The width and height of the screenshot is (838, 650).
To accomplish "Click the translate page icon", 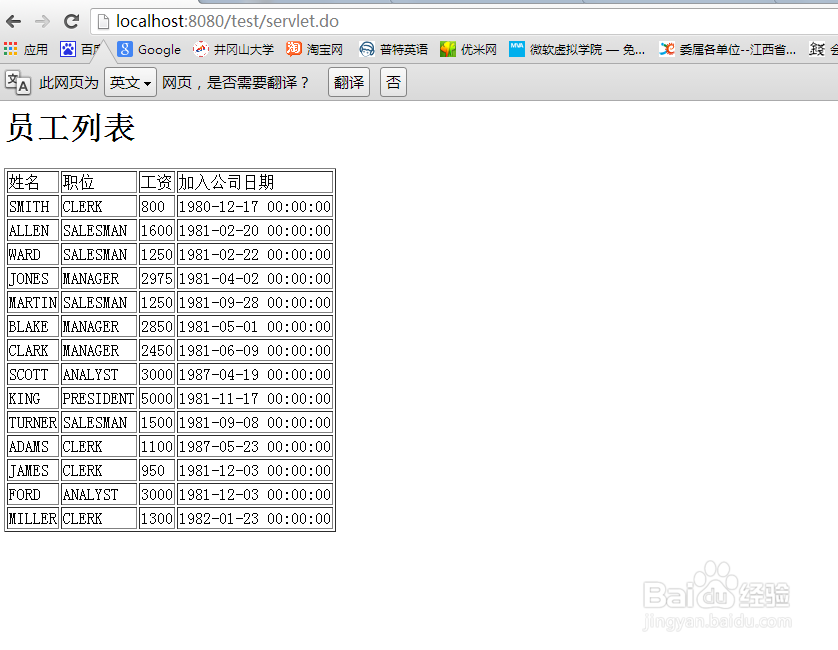I will (x=17, y=82).
